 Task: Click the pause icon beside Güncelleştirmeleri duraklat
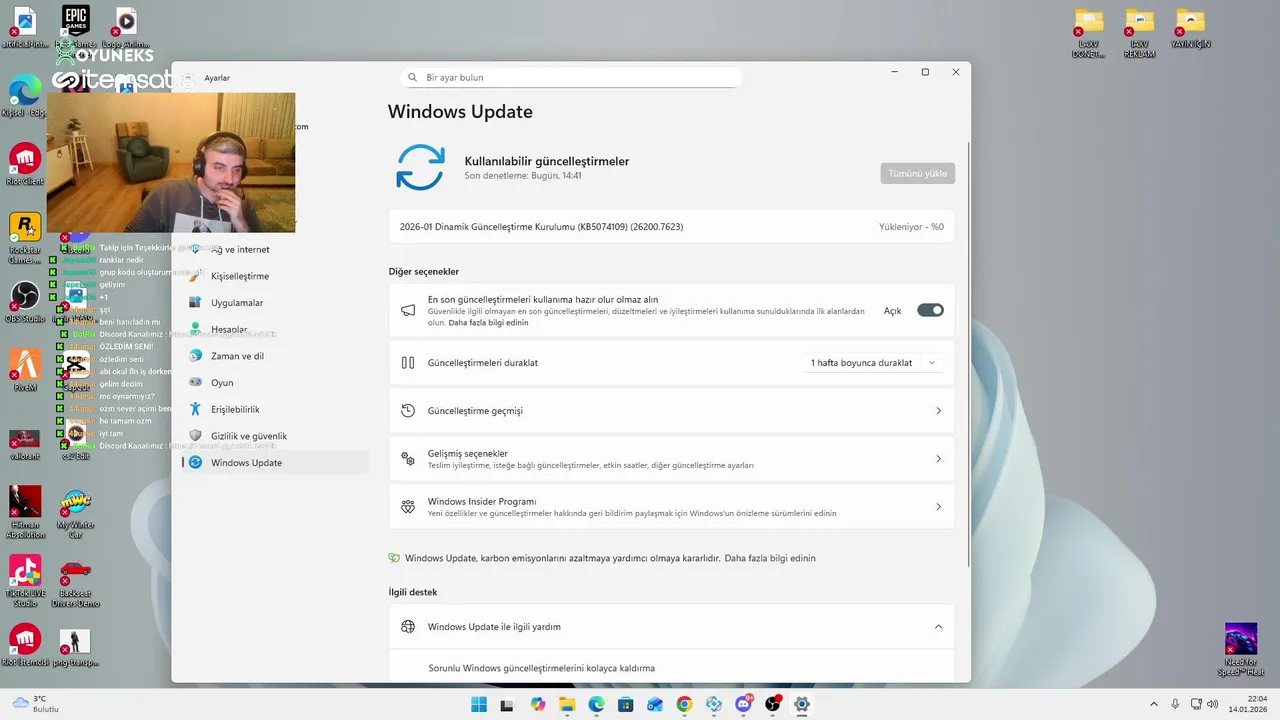click(408, 363)
